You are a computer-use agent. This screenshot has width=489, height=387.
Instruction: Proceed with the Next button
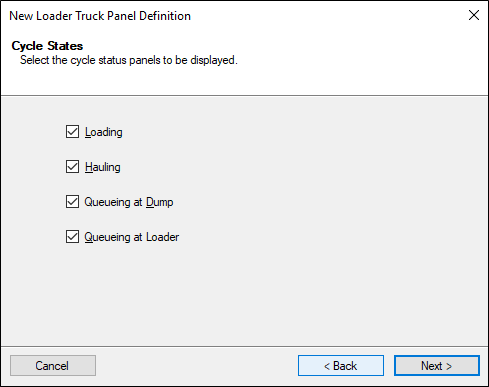pyautogui.click(x=437, y=366)
